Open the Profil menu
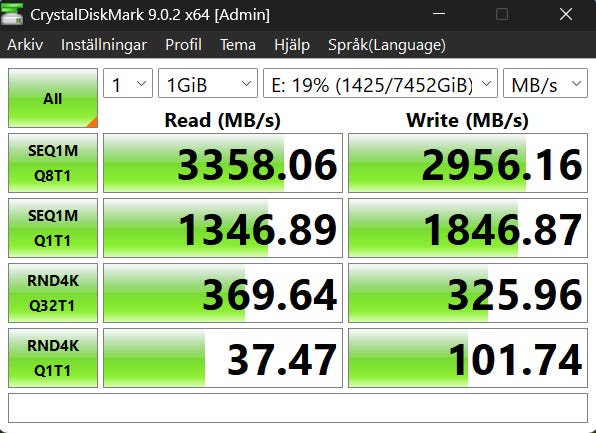 [x=184, y=45]
